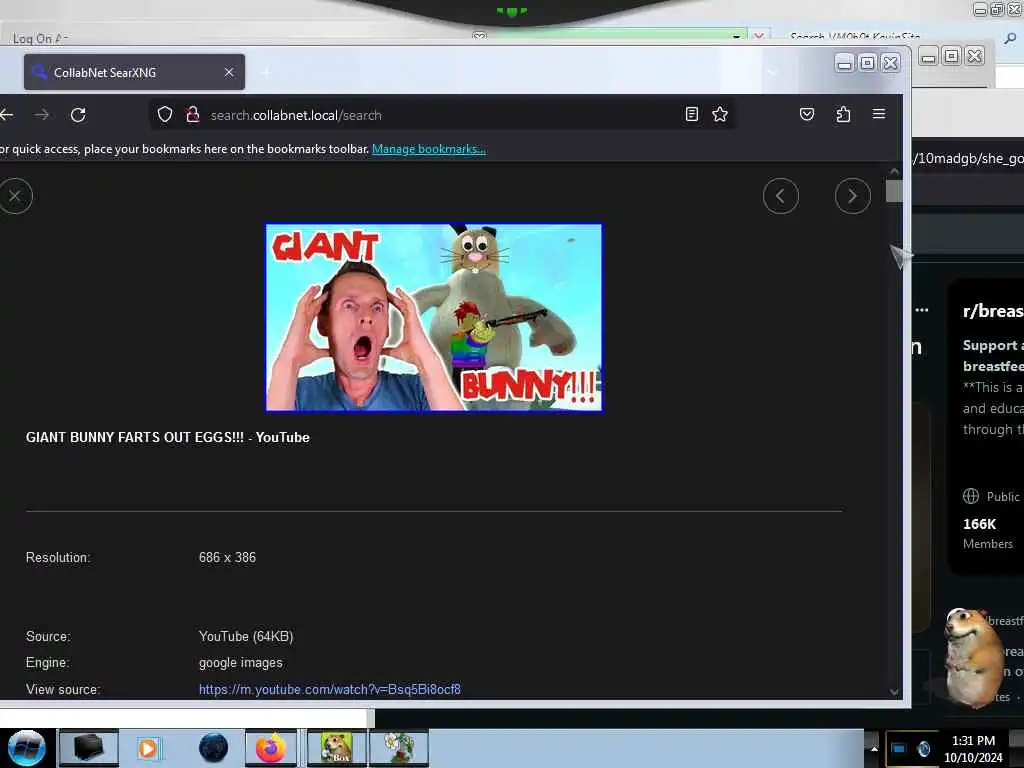
Task: Open the black box taskbar icon
Action: (x=89, y=748)
